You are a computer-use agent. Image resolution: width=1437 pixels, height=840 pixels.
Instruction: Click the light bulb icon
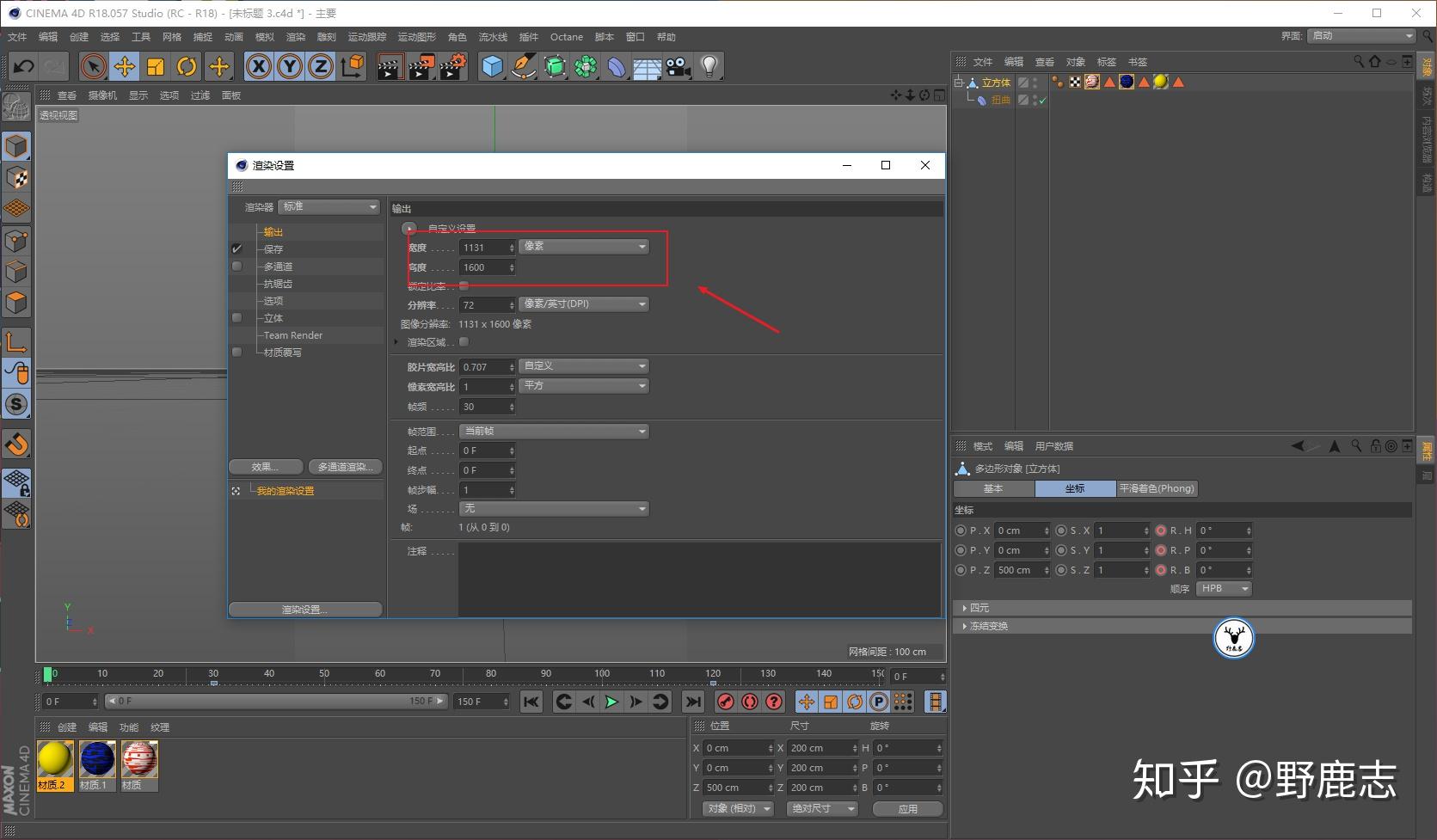pos(709,66)
